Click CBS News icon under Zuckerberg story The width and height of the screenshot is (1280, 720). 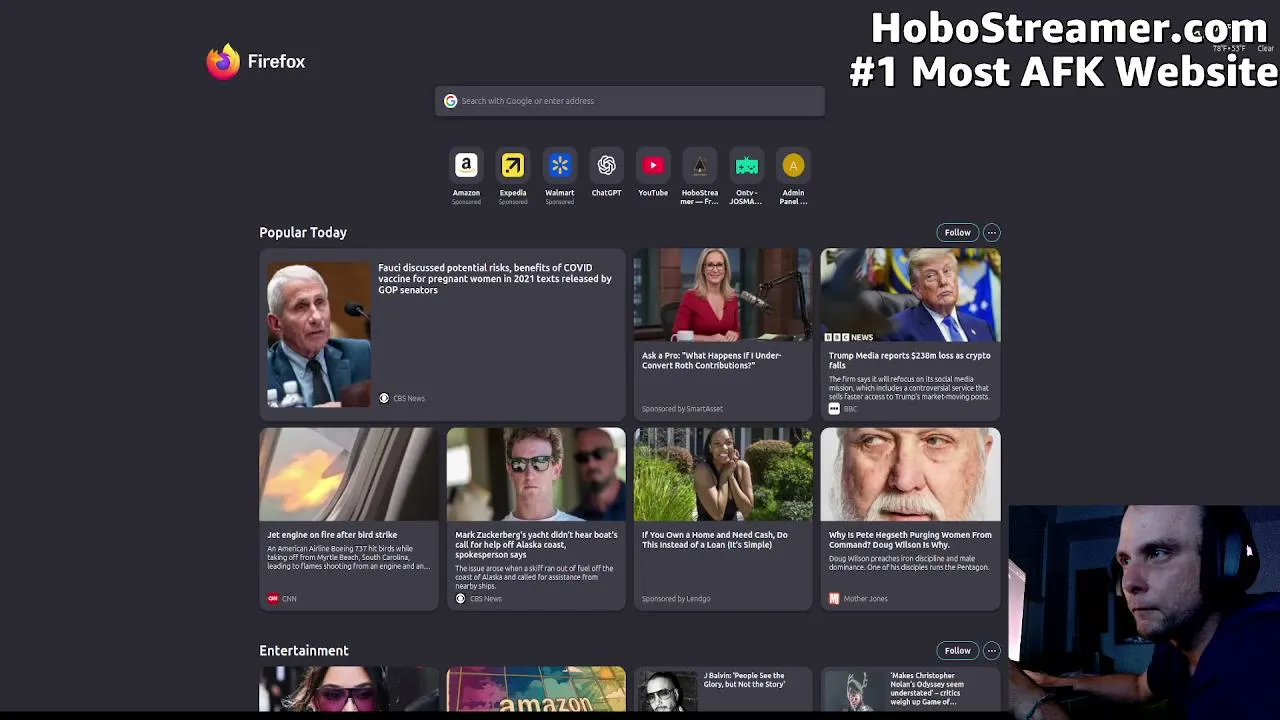coord(460,599)
